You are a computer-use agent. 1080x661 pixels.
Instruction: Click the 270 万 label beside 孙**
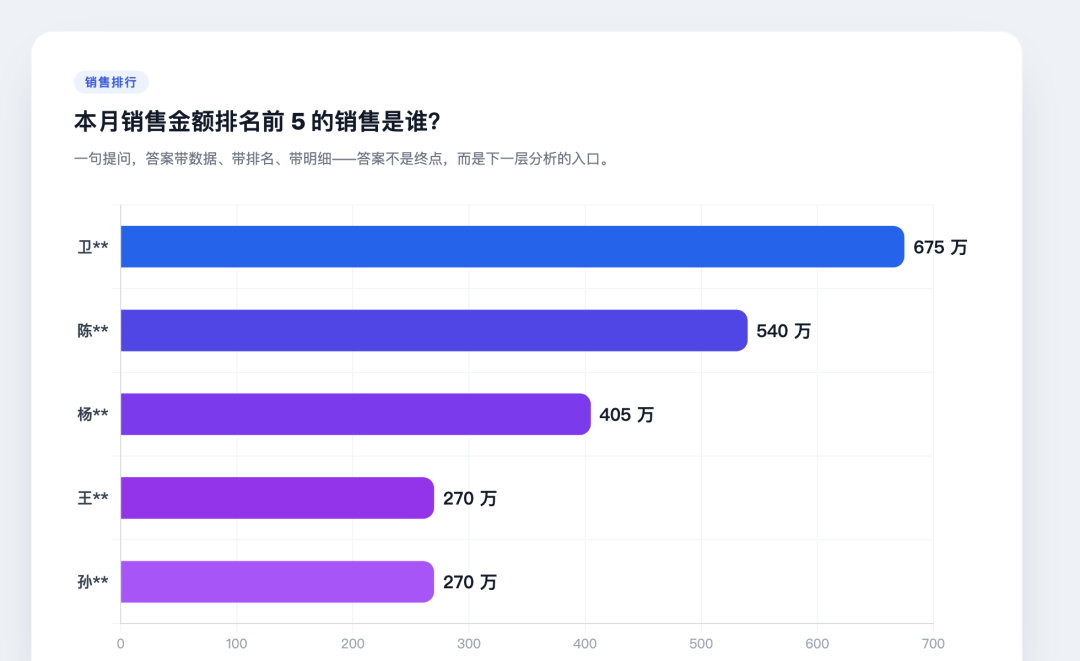[x=470, y=583]
